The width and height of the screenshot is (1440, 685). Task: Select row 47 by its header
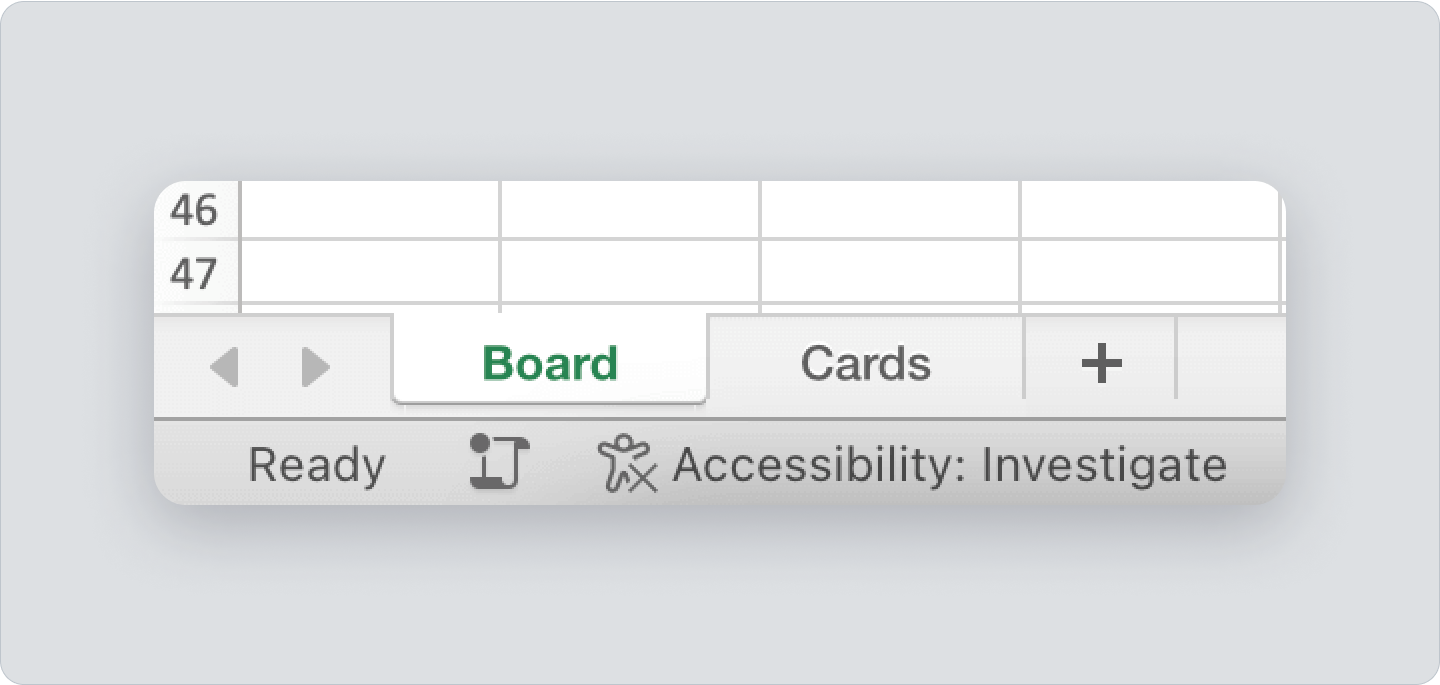[x=197, y=273]
